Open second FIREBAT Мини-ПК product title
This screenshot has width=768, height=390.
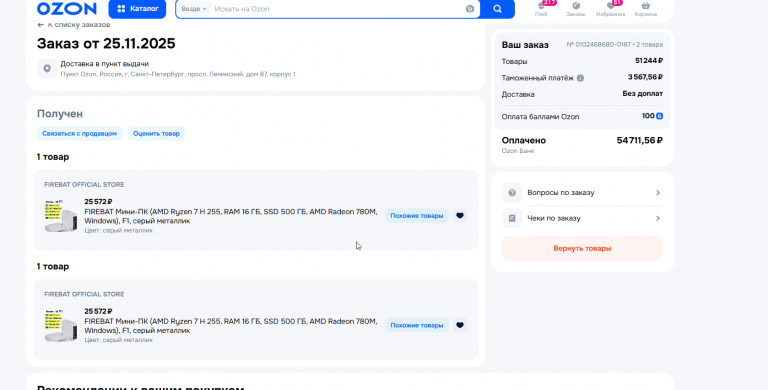coord(231,326)
